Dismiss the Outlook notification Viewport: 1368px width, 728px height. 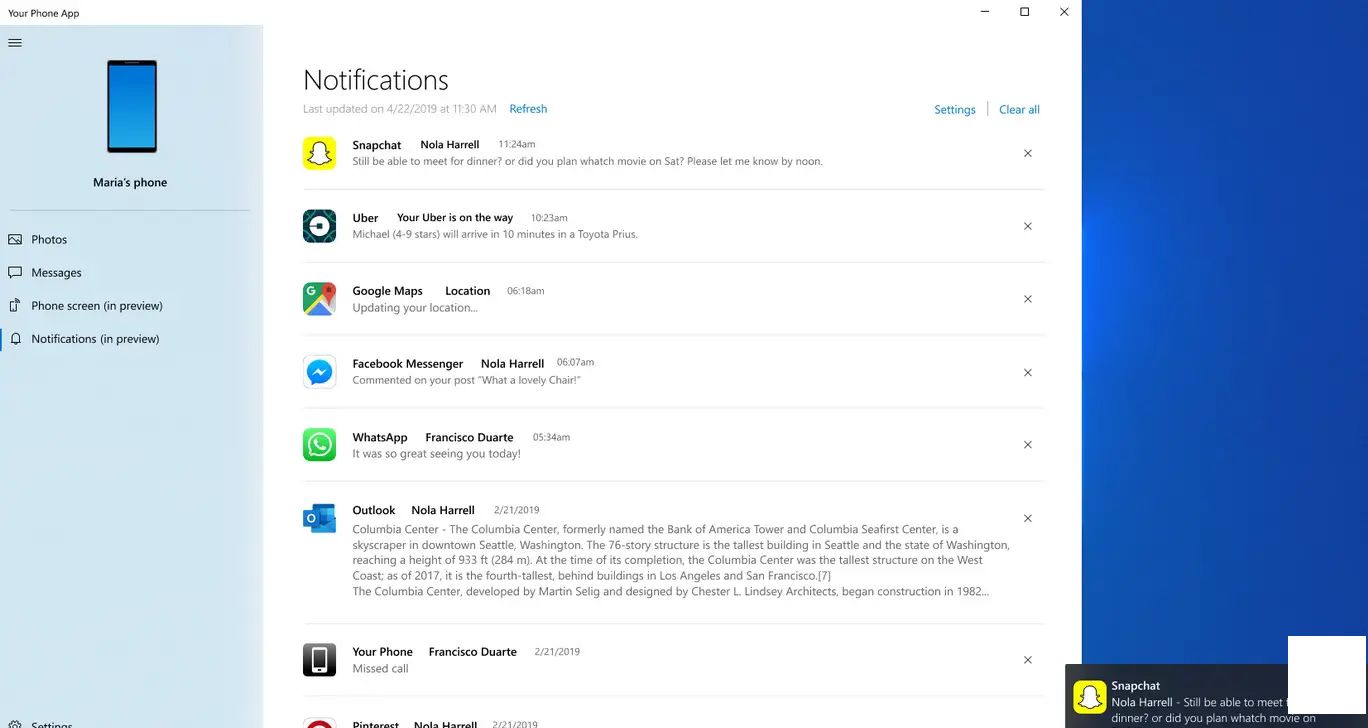(1028, 518)
